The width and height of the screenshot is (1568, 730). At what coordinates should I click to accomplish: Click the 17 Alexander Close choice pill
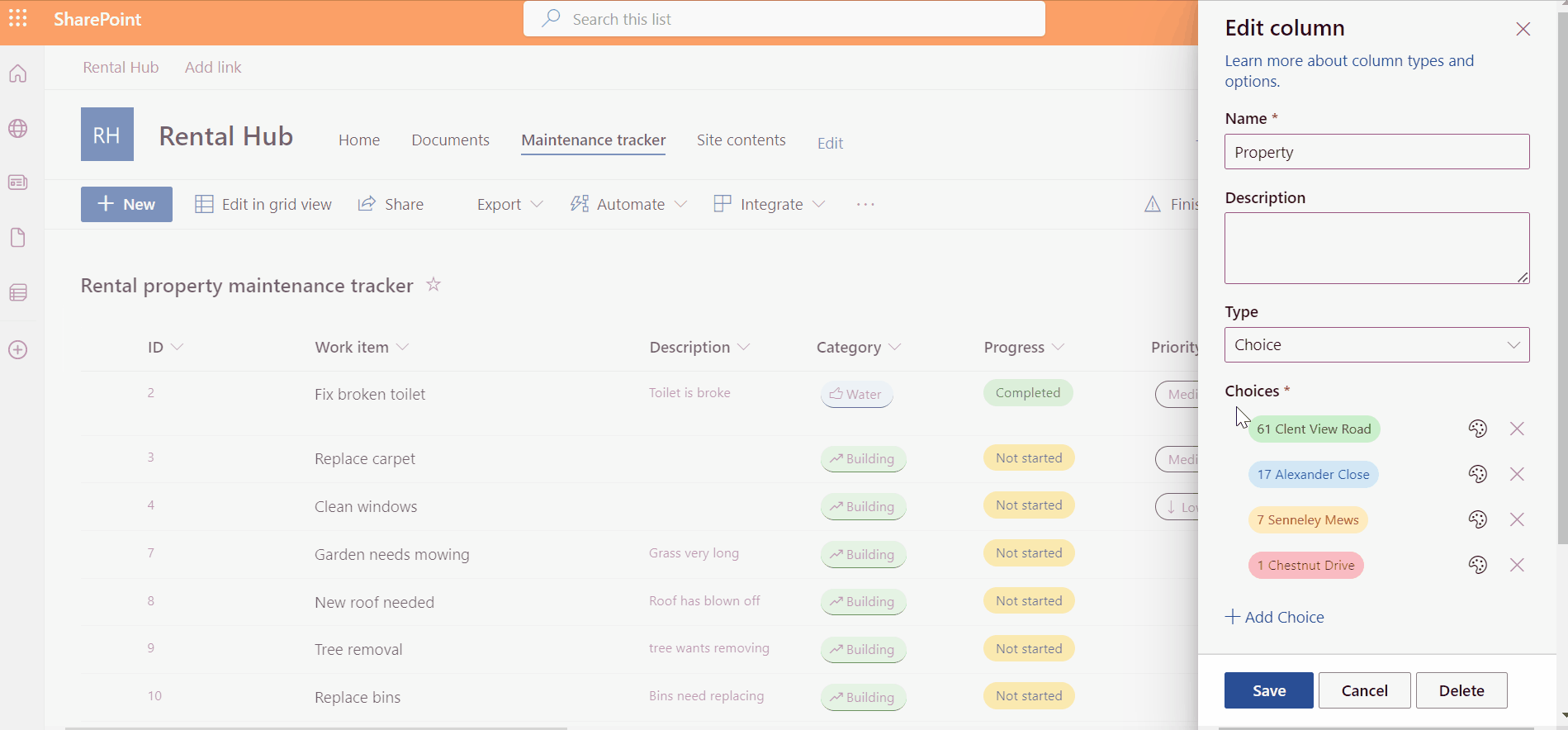(1314, 474)
